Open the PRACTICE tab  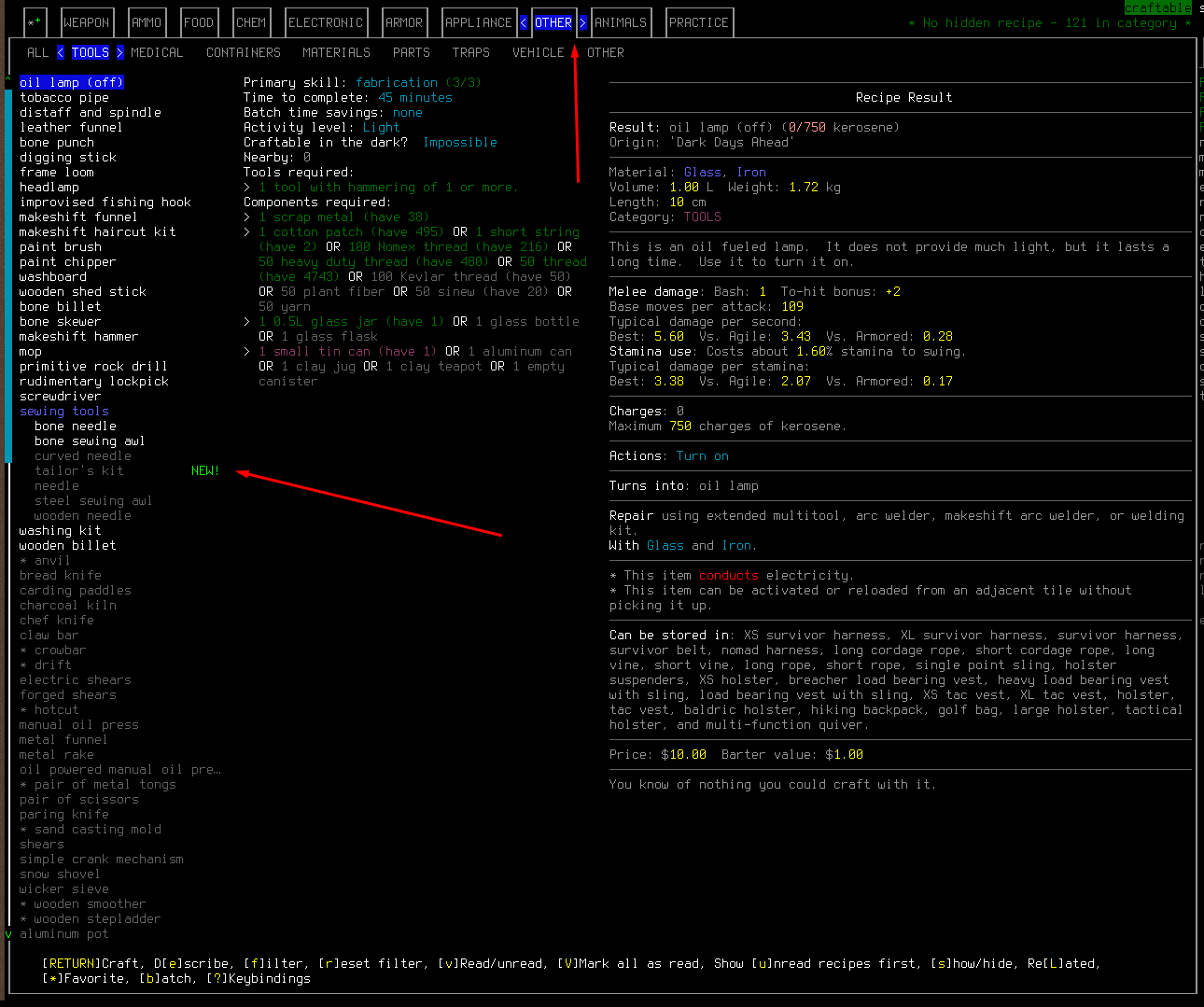698,21
